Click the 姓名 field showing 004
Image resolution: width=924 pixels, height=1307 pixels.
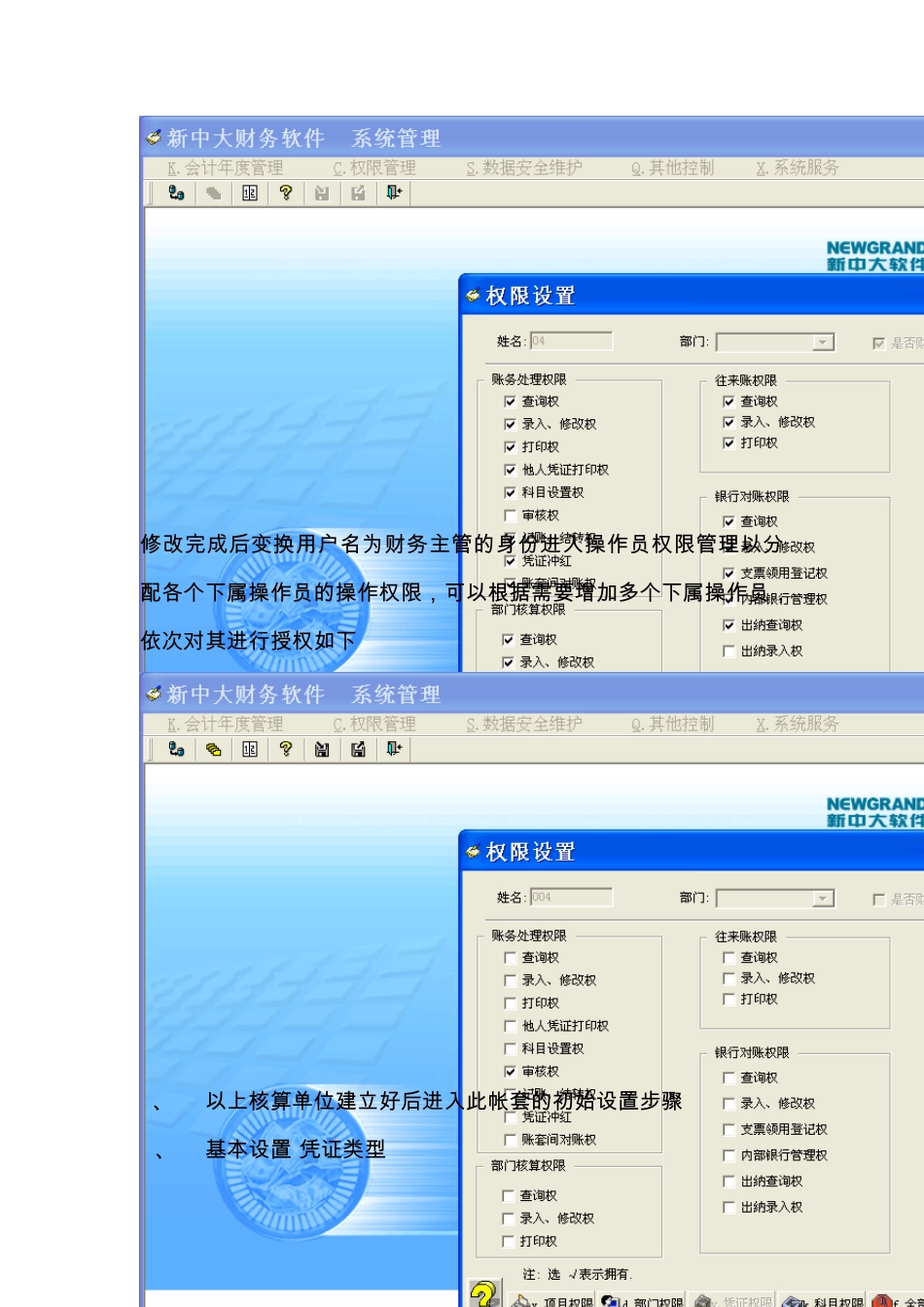(571, 898)
